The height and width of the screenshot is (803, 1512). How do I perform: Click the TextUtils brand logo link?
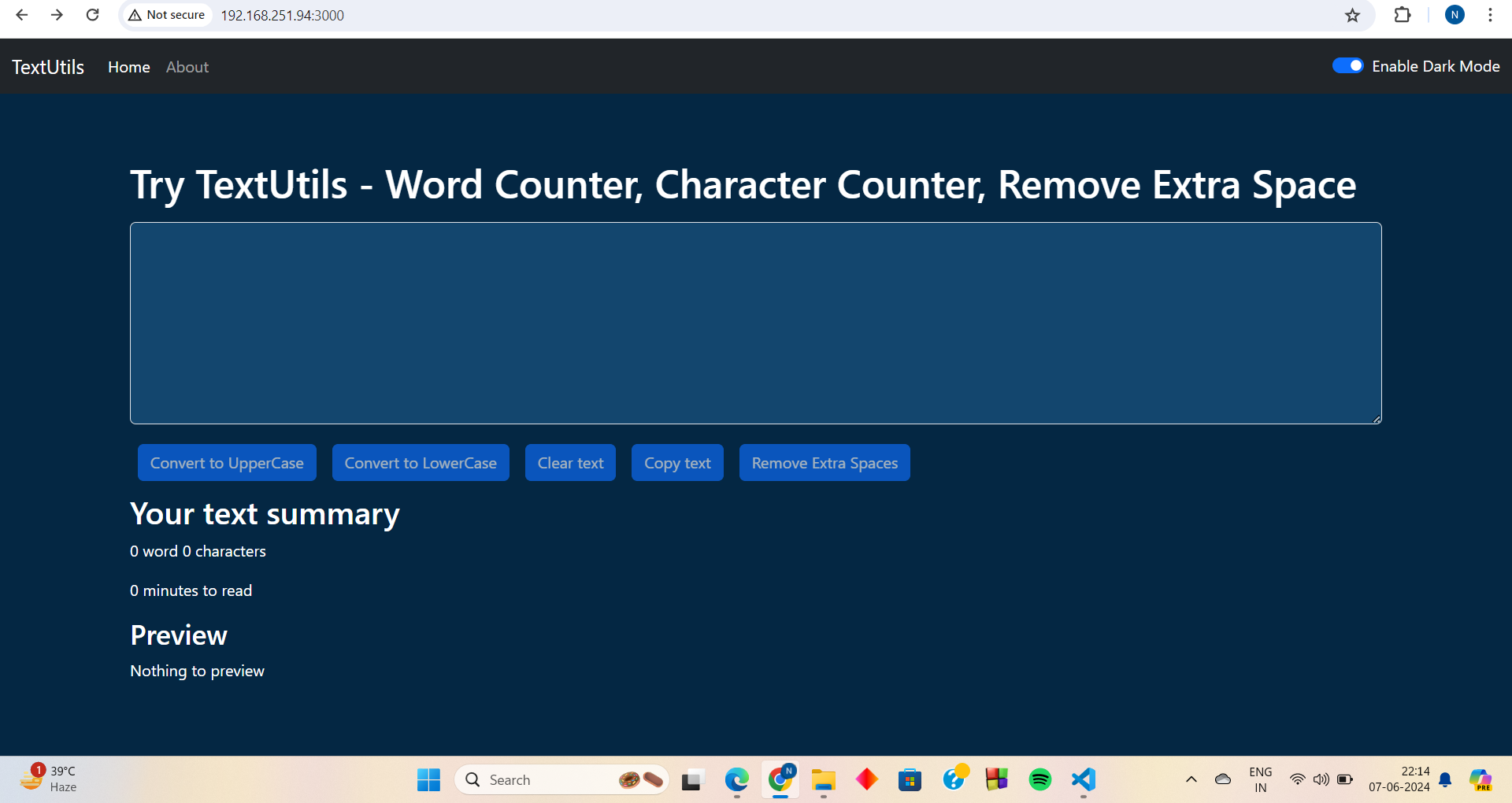tap(48, 67)
